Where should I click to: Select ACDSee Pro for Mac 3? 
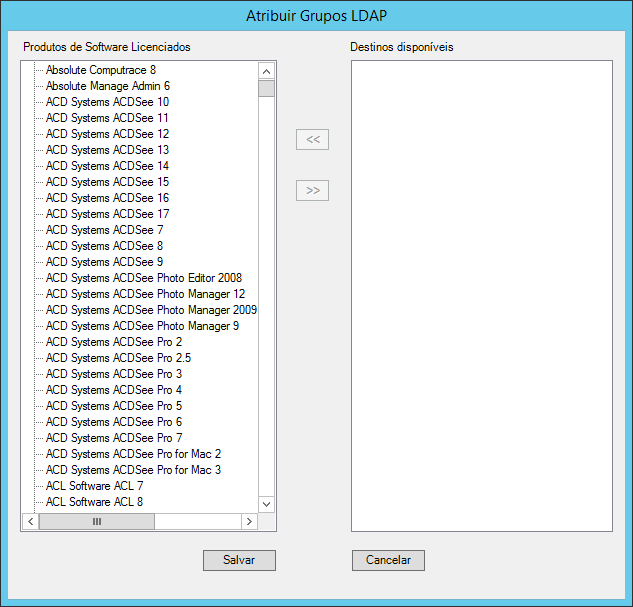134,470
